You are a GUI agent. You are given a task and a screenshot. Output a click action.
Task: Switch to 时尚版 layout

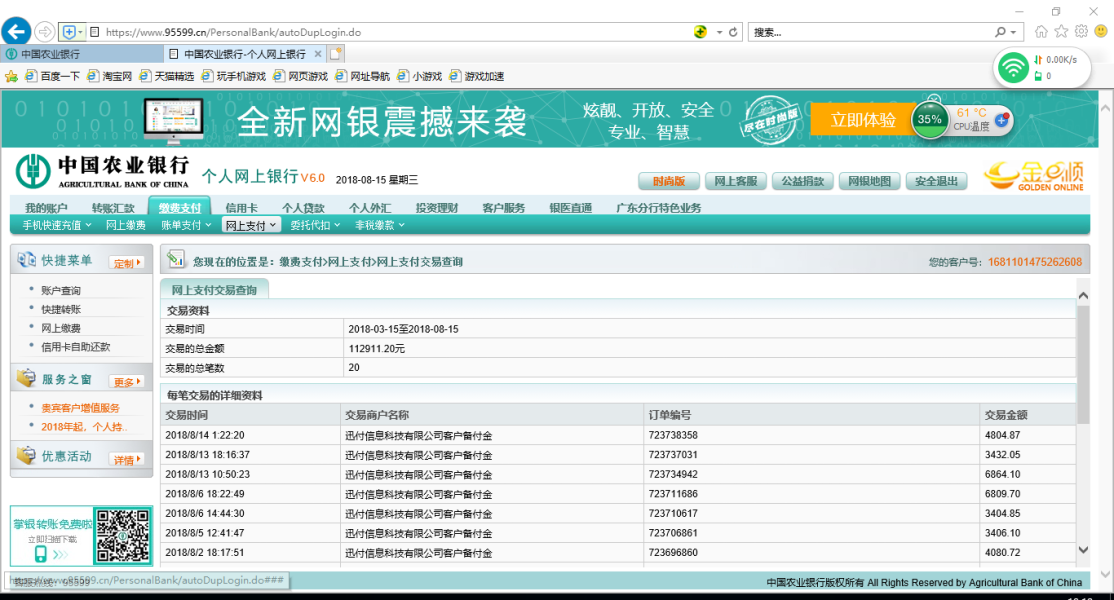pyautogui.click(x=669, y=181)
